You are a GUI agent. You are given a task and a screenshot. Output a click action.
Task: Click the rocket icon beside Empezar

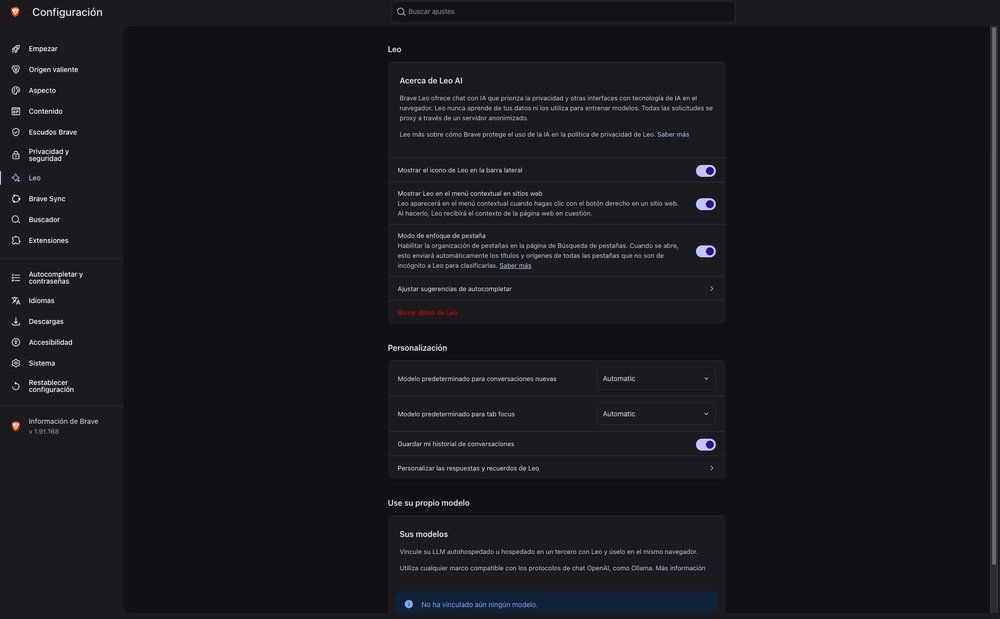[16, 49]
